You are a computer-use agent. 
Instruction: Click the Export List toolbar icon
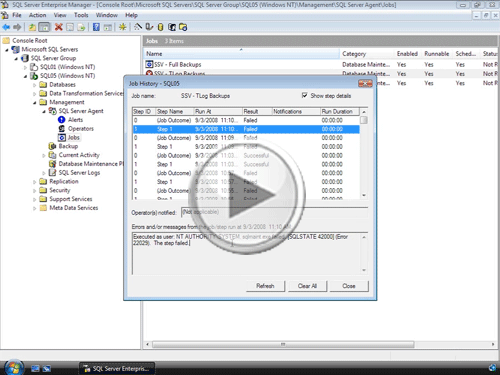click(81, 27)
